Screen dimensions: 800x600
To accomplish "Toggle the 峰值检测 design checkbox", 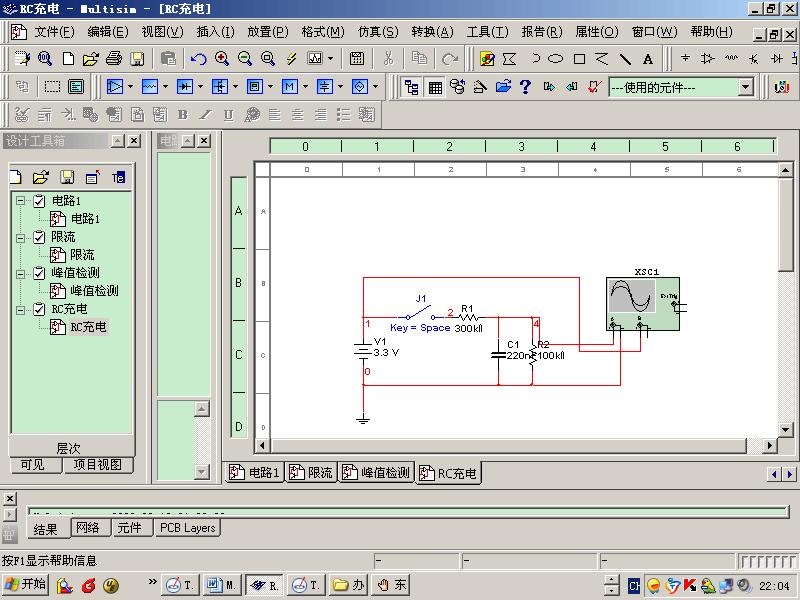I will (39, 273).
